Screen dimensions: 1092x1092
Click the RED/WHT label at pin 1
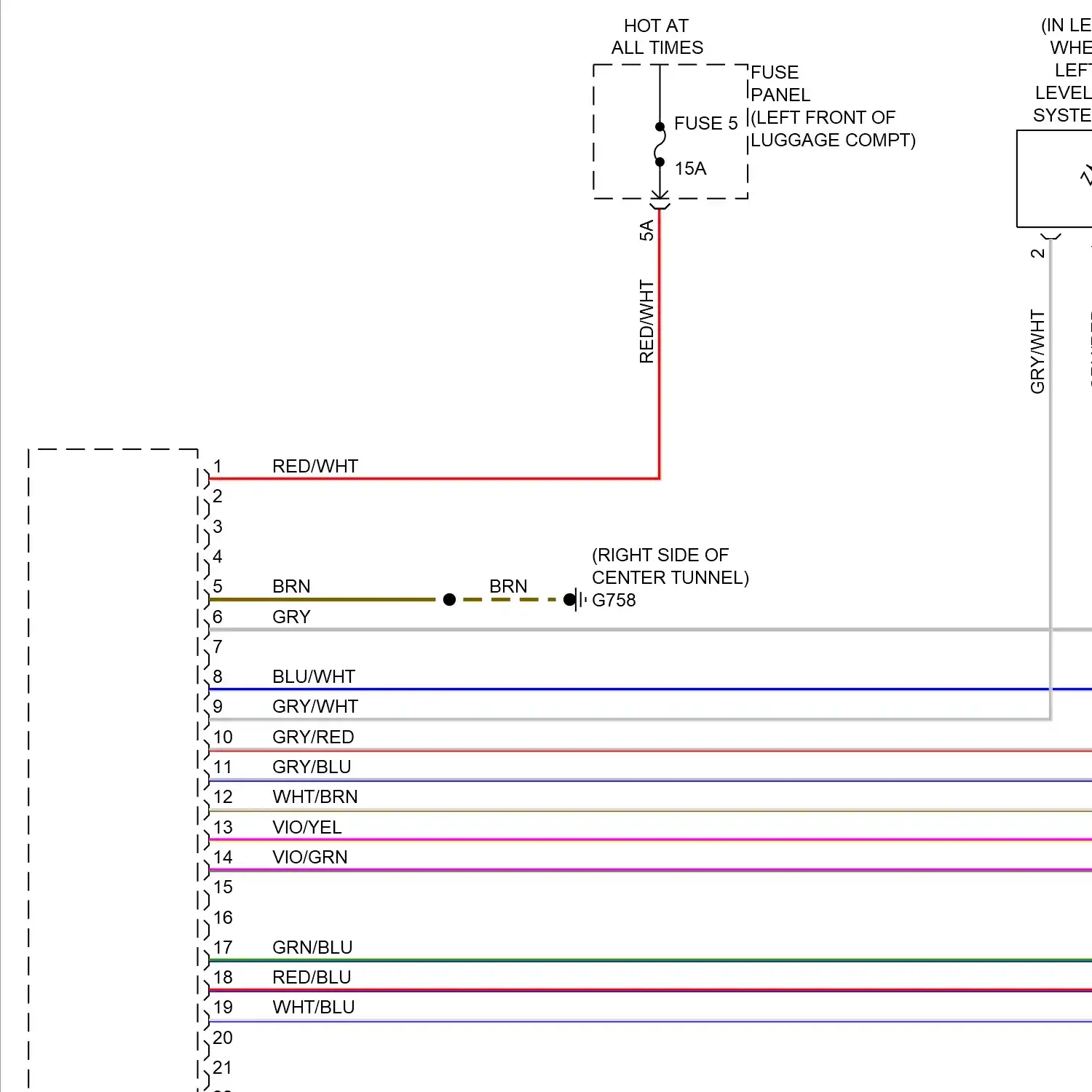pyautogui.click(x=315, y=466)
